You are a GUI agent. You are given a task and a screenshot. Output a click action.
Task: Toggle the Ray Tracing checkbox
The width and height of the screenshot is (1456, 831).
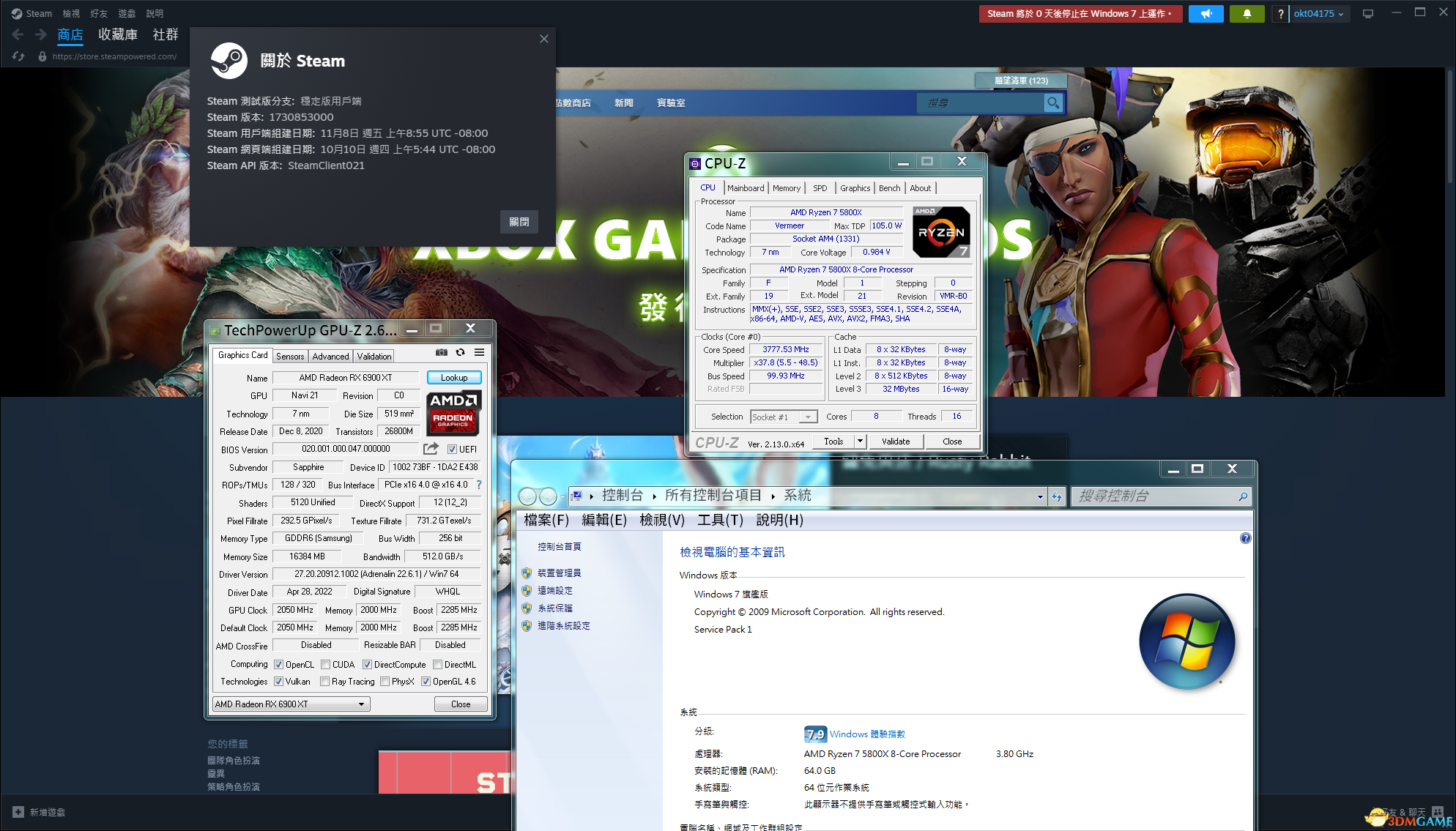click(324, 682)
